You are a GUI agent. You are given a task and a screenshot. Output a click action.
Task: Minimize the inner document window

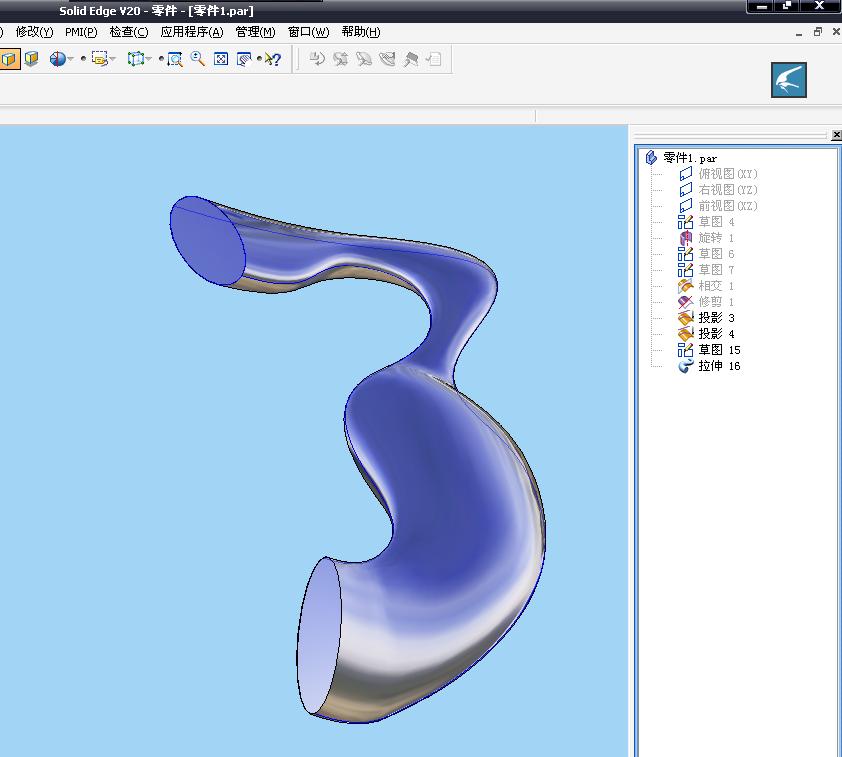click(x=799, y=33)
